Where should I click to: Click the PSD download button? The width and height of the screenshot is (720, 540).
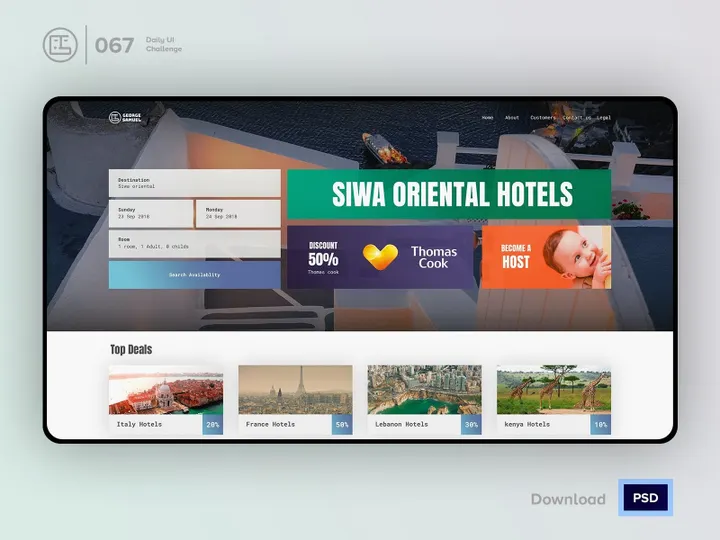coord(646,498)
